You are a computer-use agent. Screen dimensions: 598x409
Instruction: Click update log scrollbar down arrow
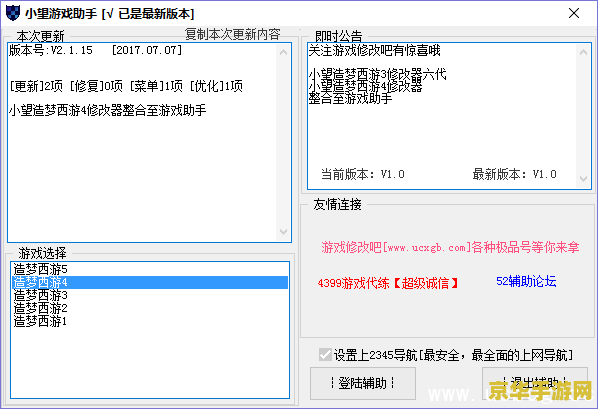tap(283, 232)
